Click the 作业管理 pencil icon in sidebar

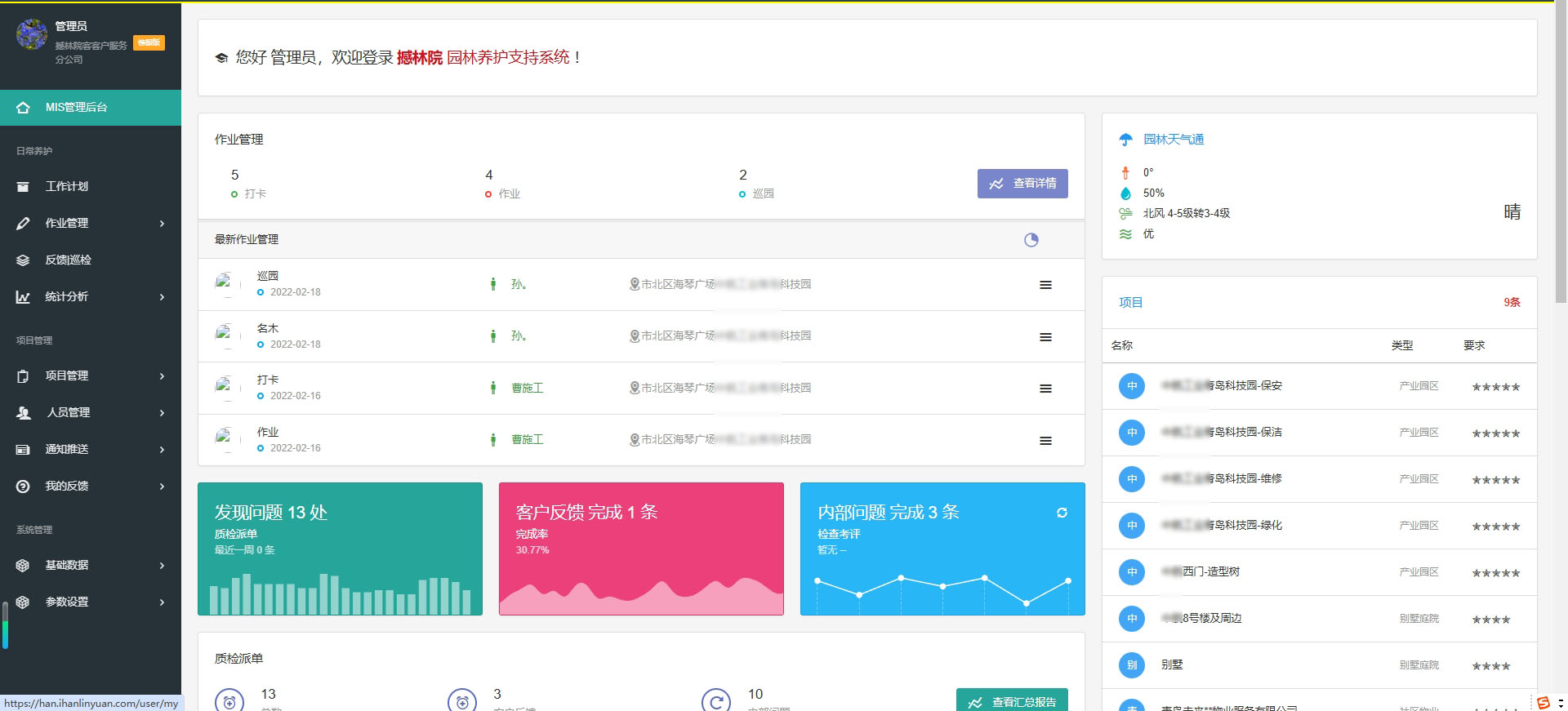(x=23, y=224)
